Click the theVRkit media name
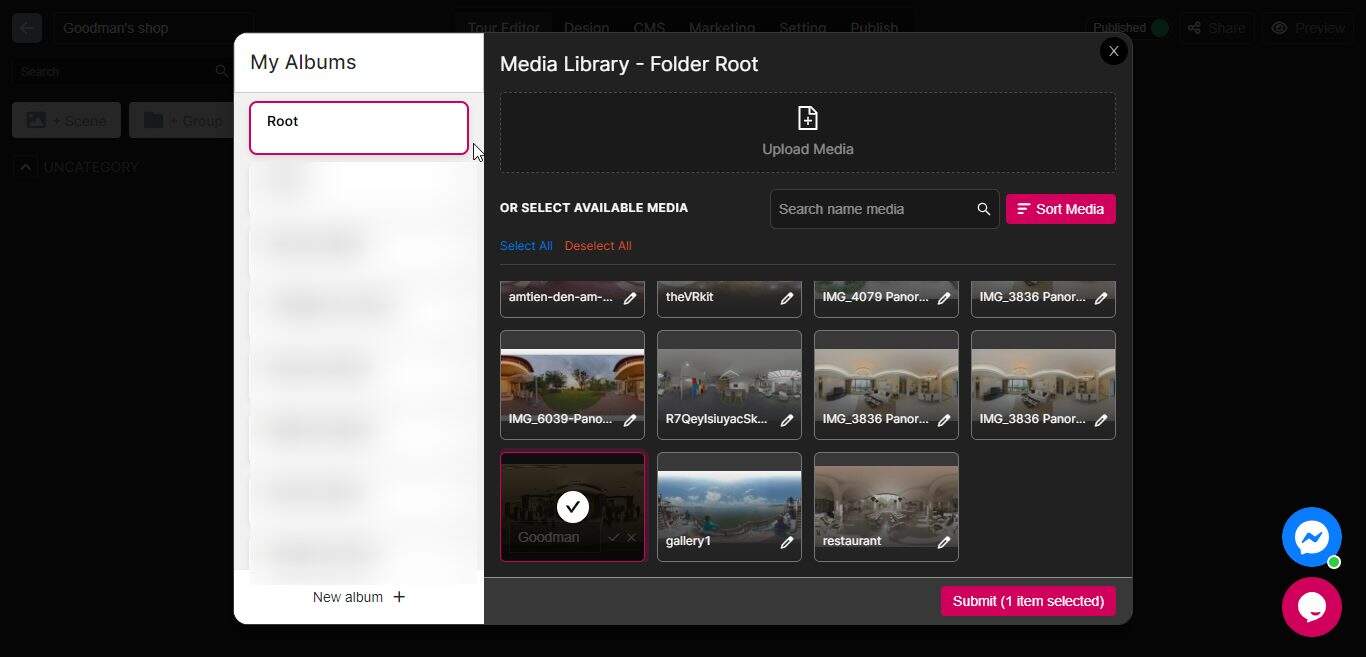Viewport: 1366px width, 657px height. coord(690,297)
